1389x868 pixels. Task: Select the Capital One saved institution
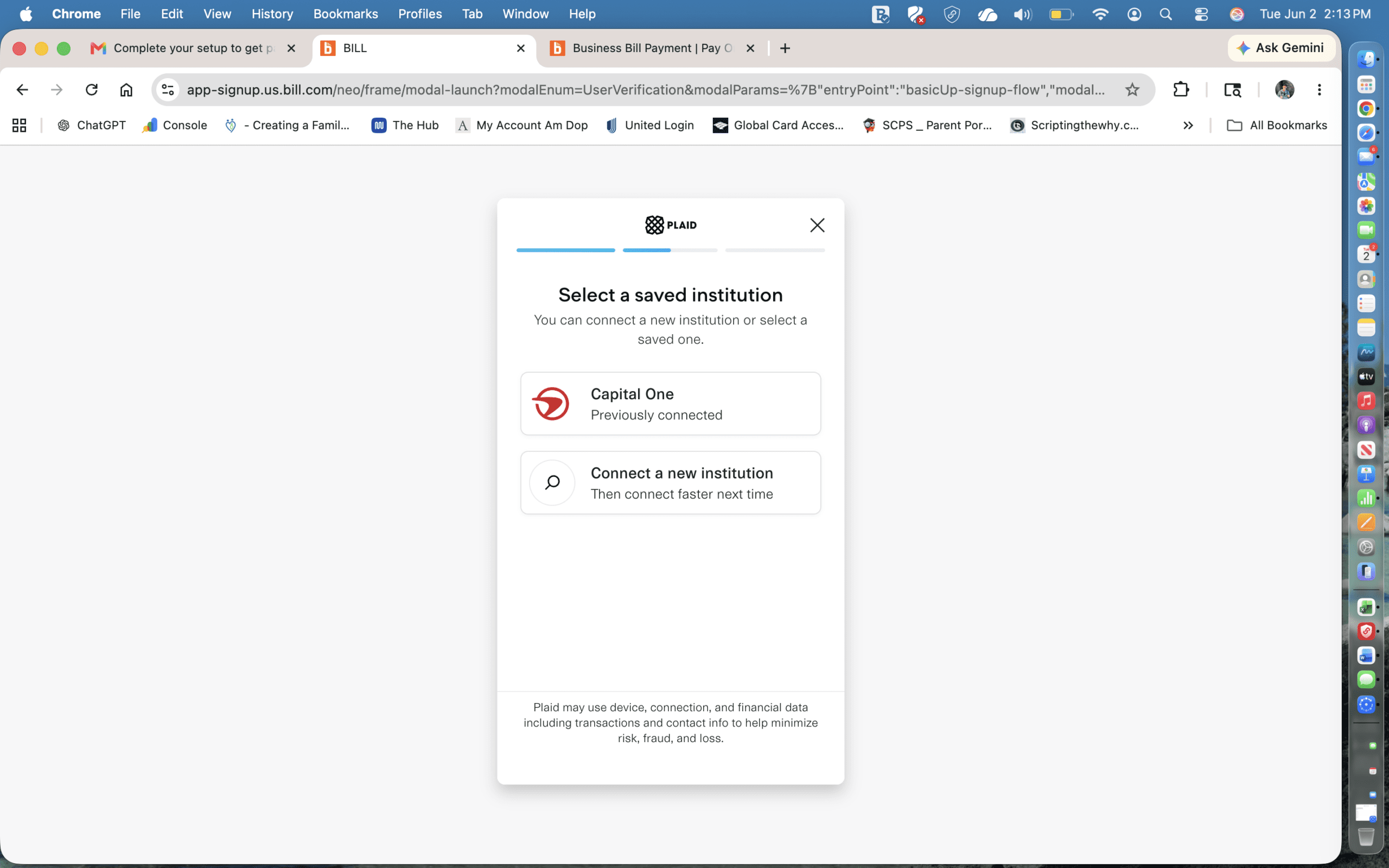[x=671, y=404]
